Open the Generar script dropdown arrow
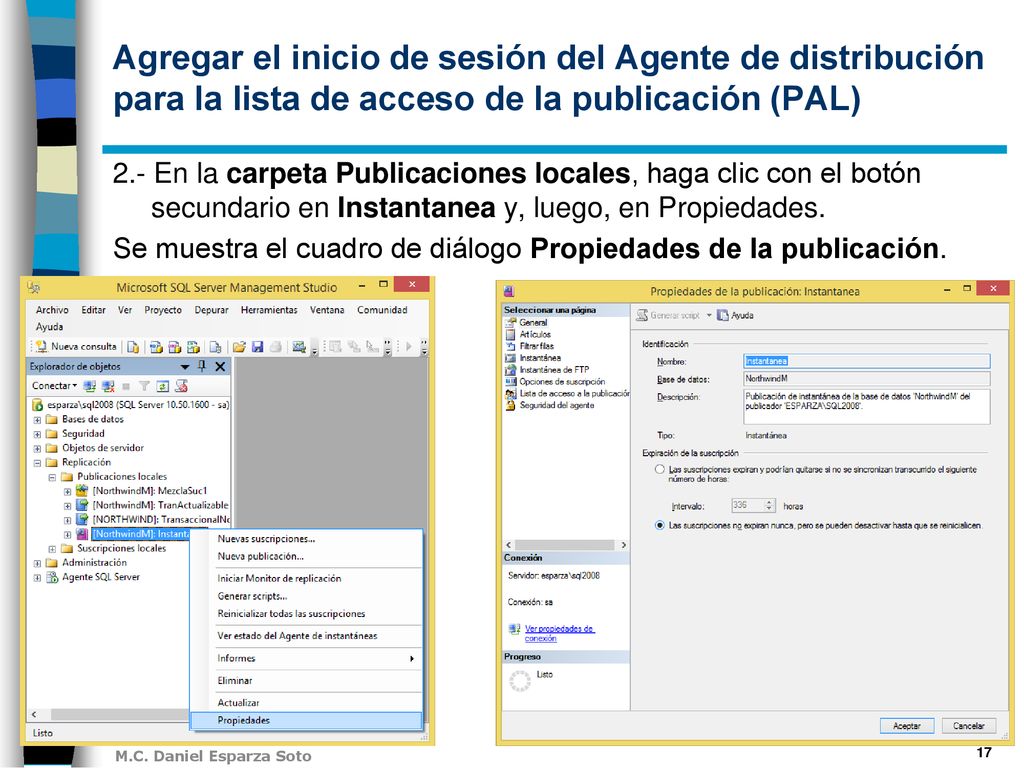The height and width of the screenshot is (768, 1024). click(x=709, y=315)
